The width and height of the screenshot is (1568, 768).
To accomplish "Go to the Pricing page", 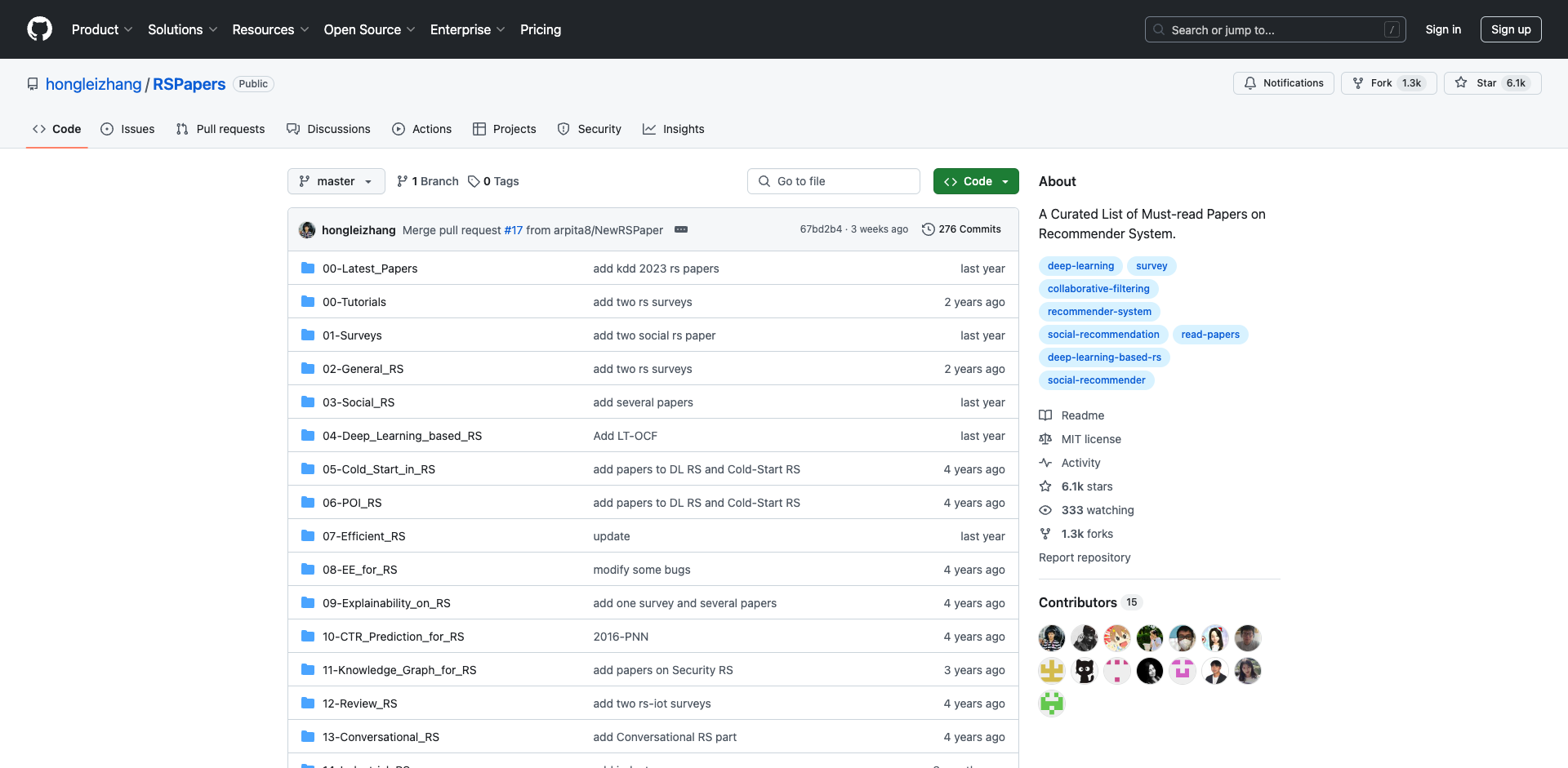I will [x=541, y=29].
